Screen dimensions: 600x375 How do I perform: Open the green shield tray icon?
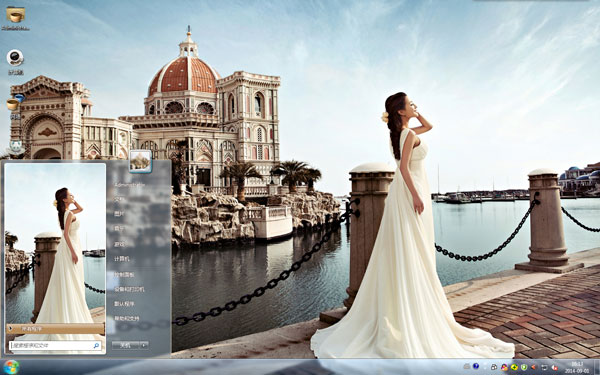pos(524,367)
